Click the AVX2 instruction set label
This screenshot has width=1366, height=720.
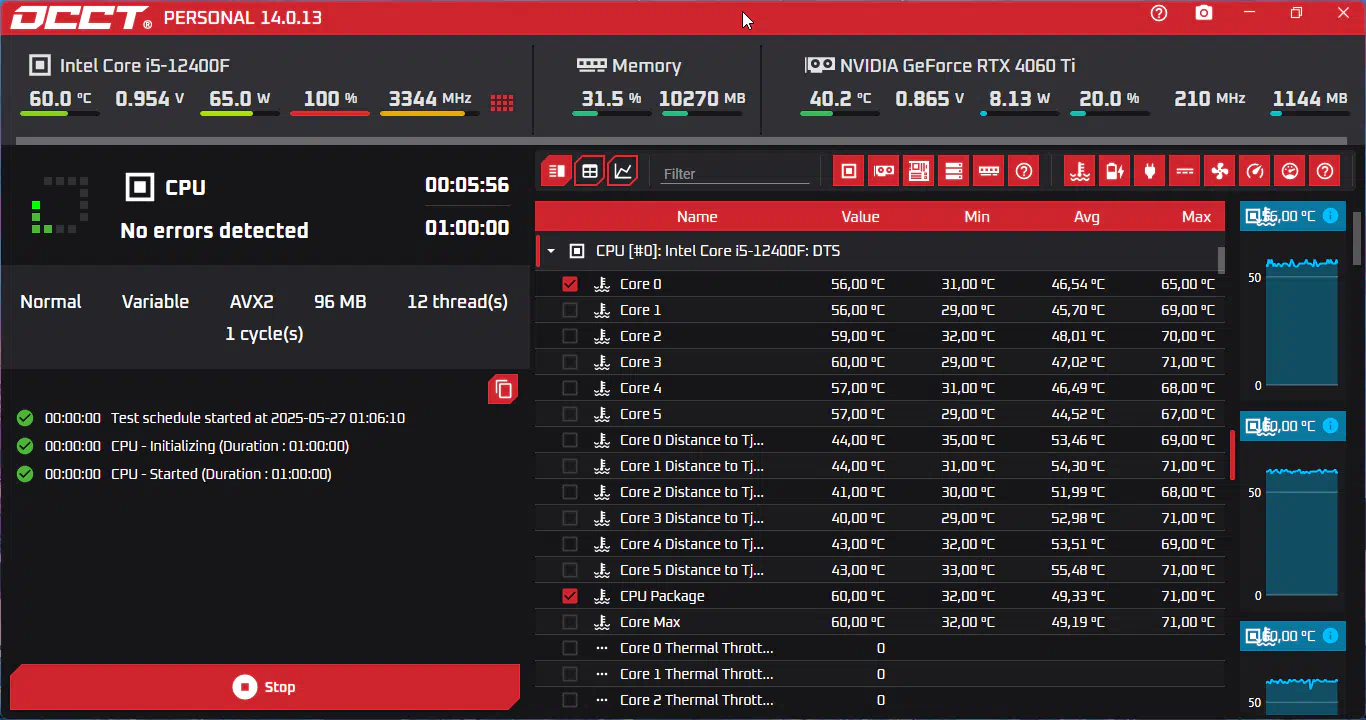(251, 301)
